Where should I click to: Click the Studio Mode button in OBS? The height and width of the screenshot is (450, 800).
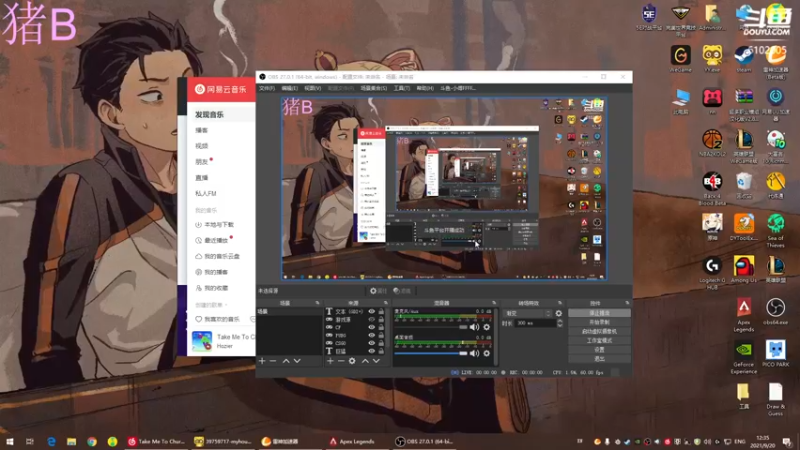click(599, 341)
